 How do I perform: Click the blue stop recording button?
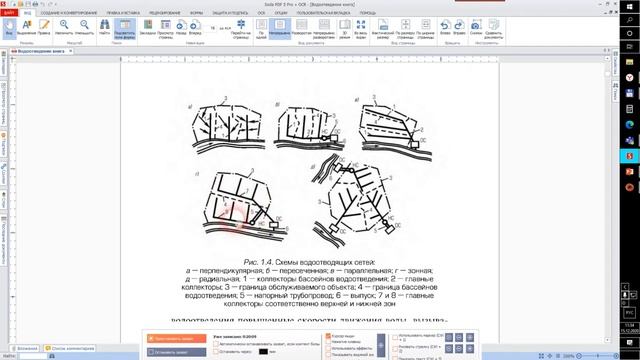click(177, 351)
